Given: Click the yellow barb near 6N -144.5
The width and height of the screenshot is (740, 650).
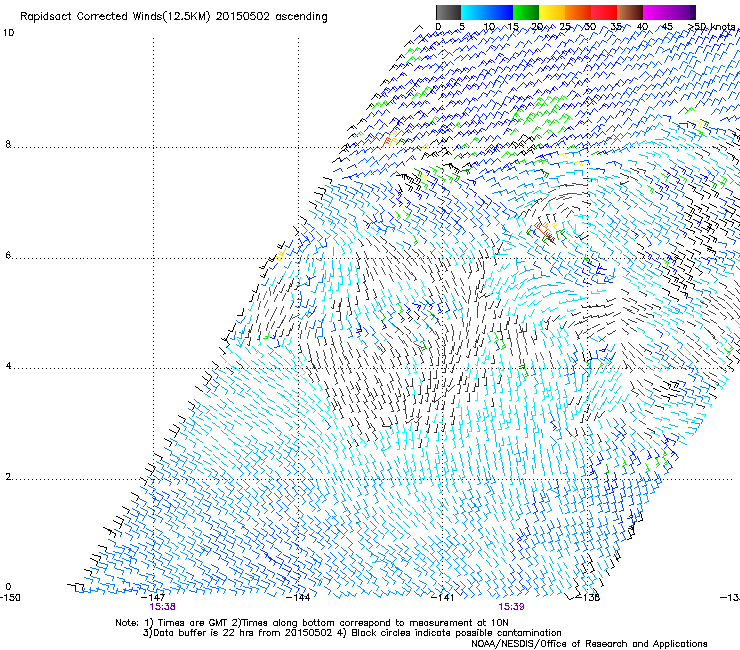Looking at the screenshot, I should coord(279,255).
